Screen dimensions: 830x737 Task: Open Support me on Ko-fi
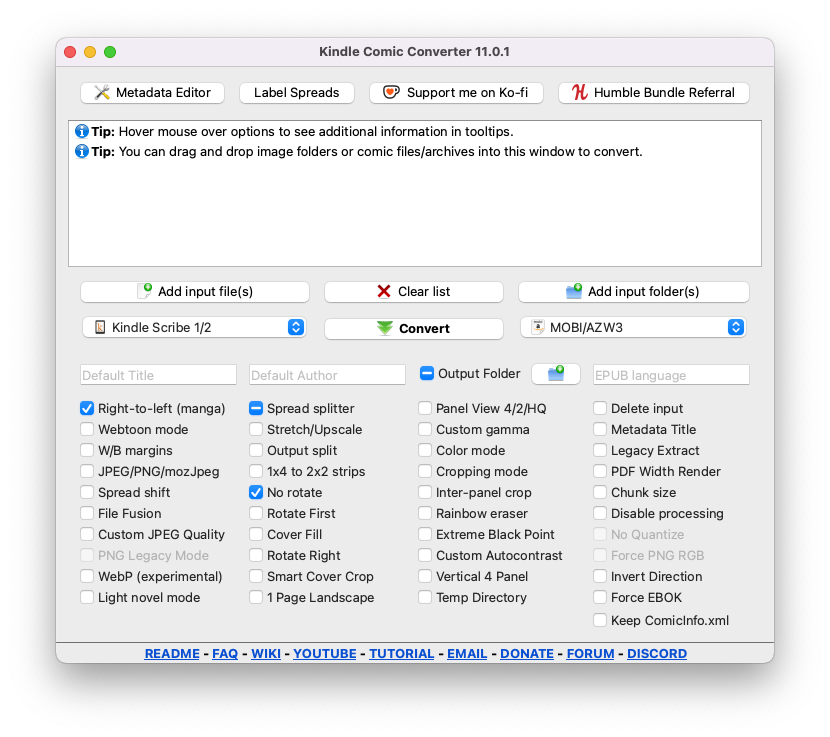[456, 93]
